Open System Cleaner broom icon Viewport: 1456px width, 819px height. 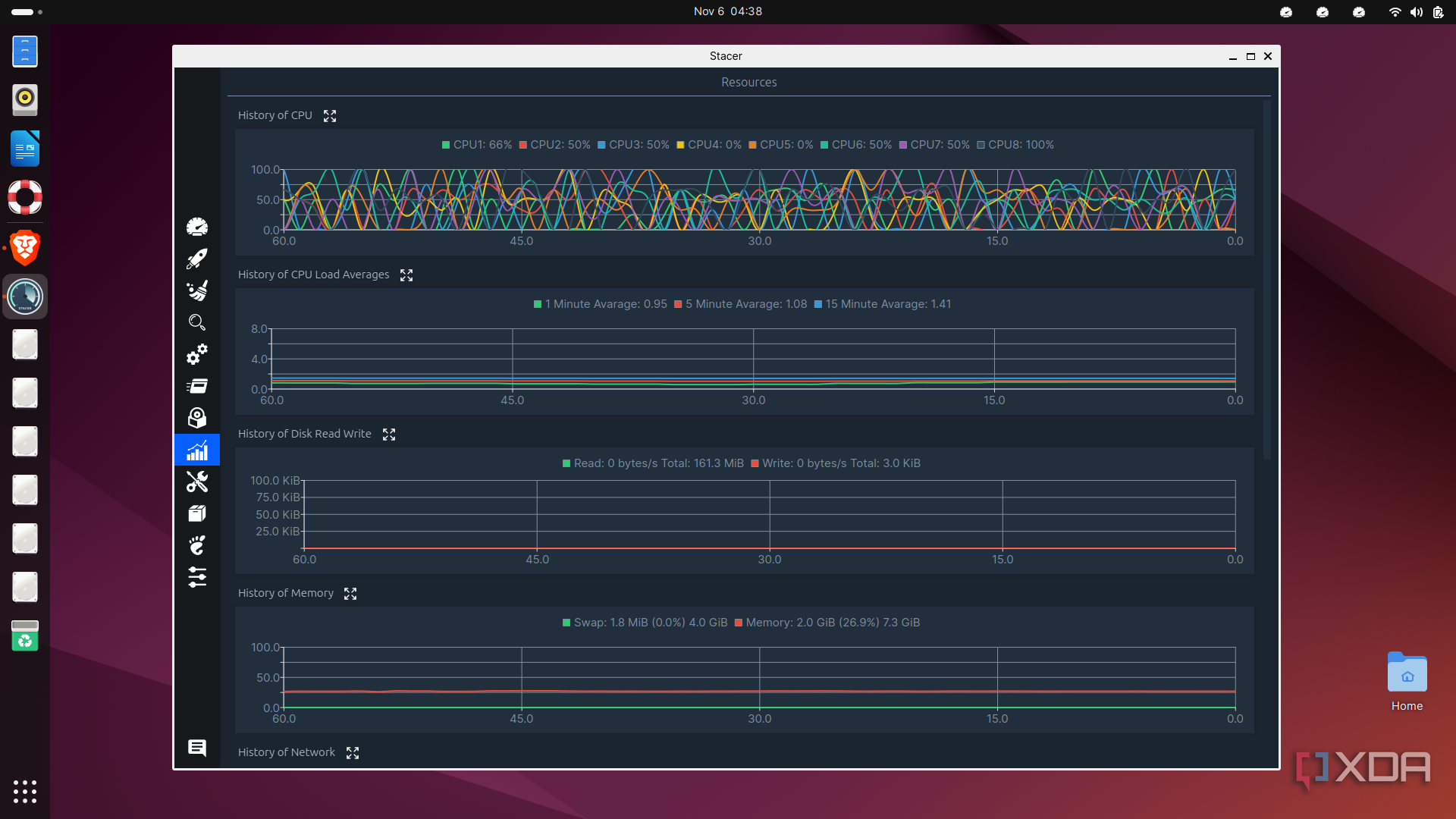click(x=197, y=290)
